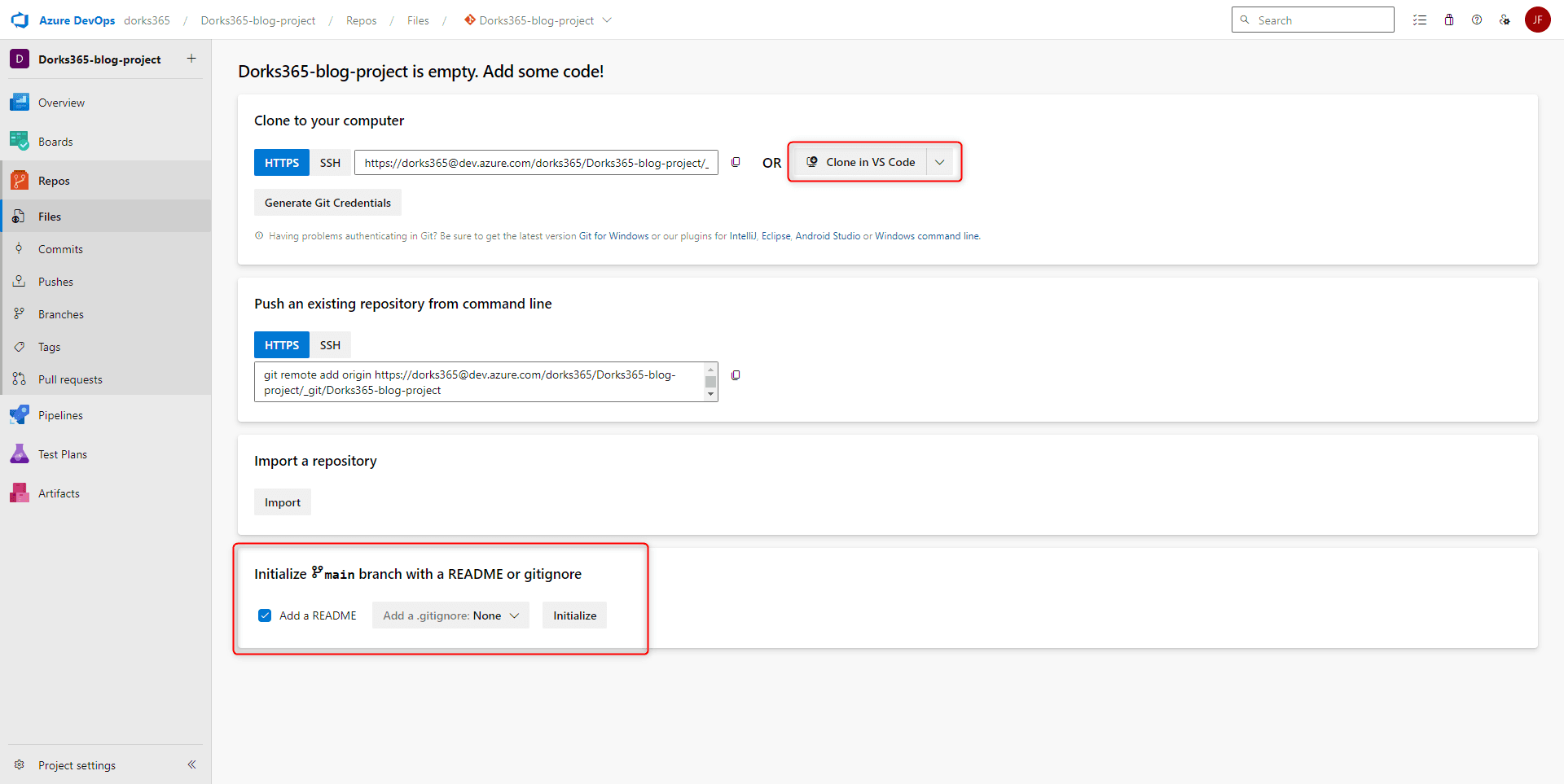Click the Files icon in sidebar
1564x784 pixels.
(x=19, y=217)
